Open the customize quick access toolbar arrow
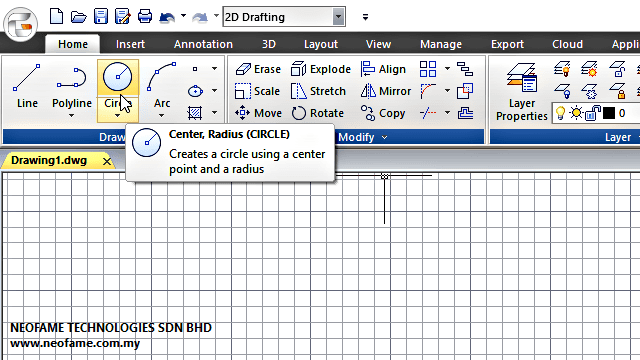The image size is (640, 360). [x=365, y=17]
